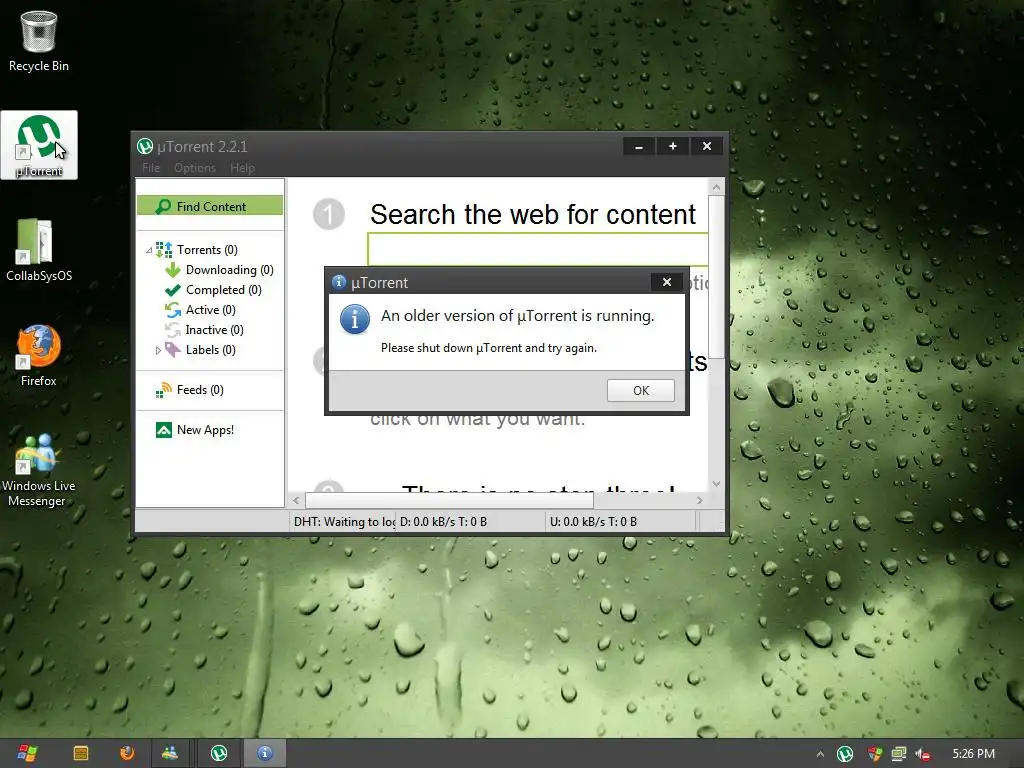Click the horizontal scrollbar left arrow
Screen dimensions: 1024x768
point(296,500)
